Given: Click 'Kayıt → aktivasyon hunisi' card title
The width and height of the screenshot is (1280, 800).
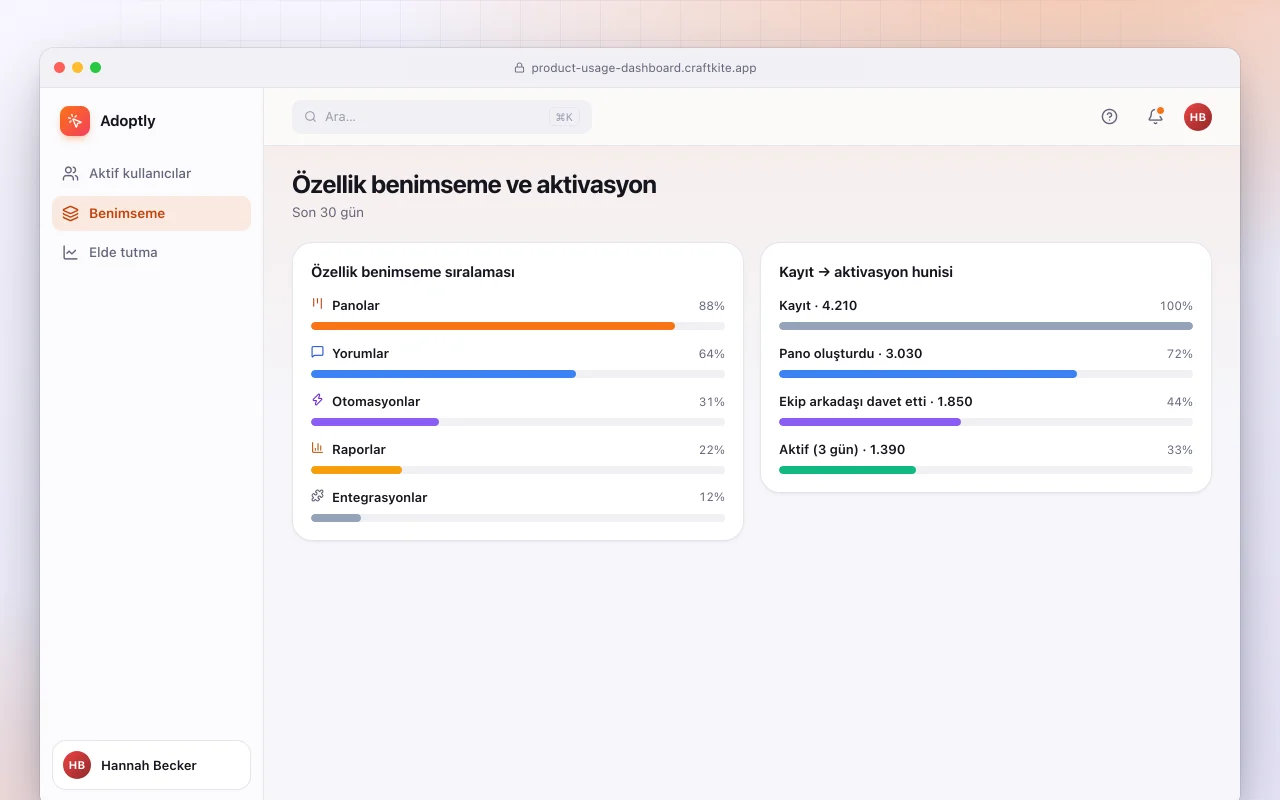Looking at the screenshot, I should (866, 272).
